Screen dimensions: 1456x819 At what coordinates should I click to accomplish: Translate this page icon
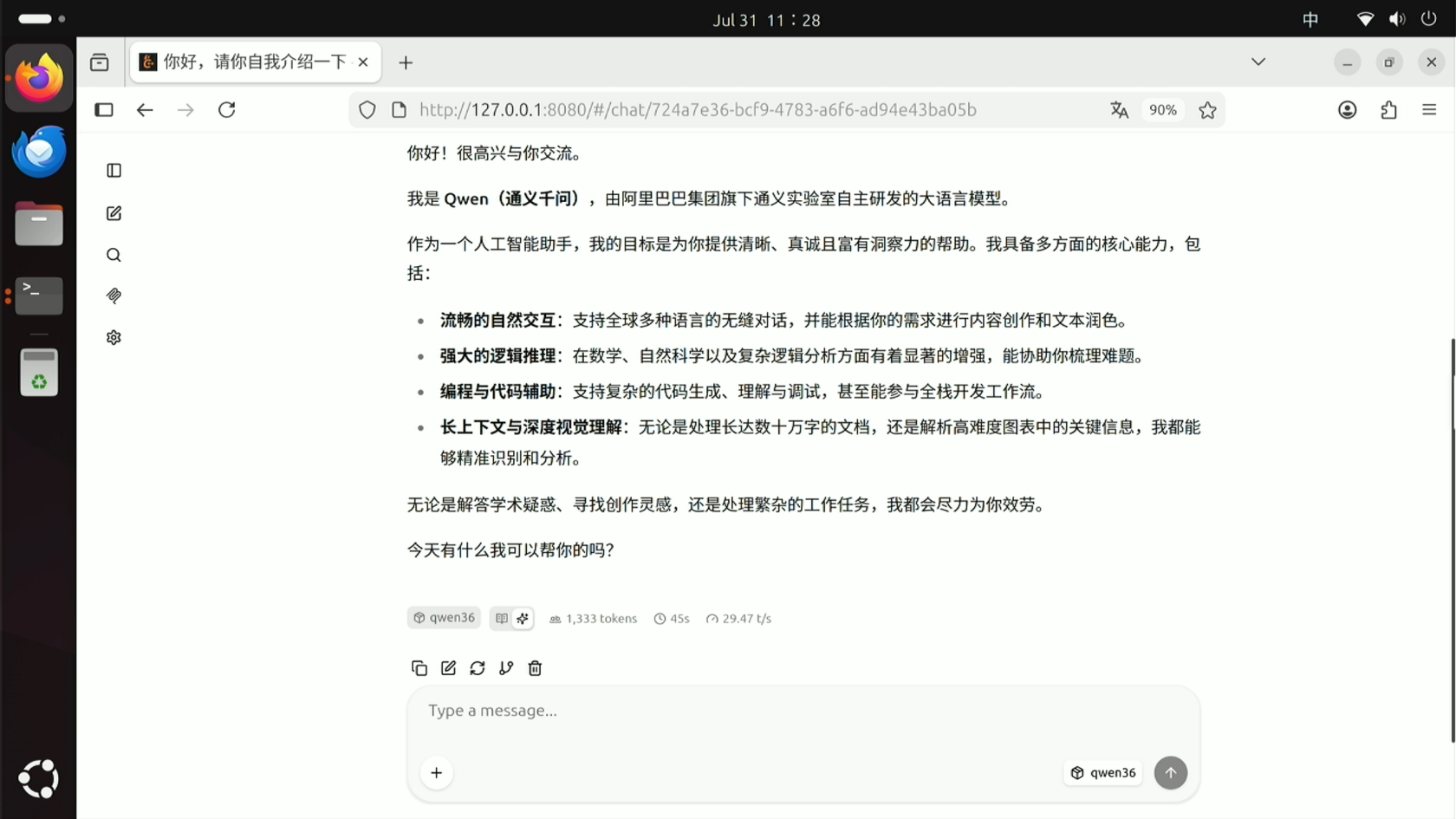pos(1120,110)
